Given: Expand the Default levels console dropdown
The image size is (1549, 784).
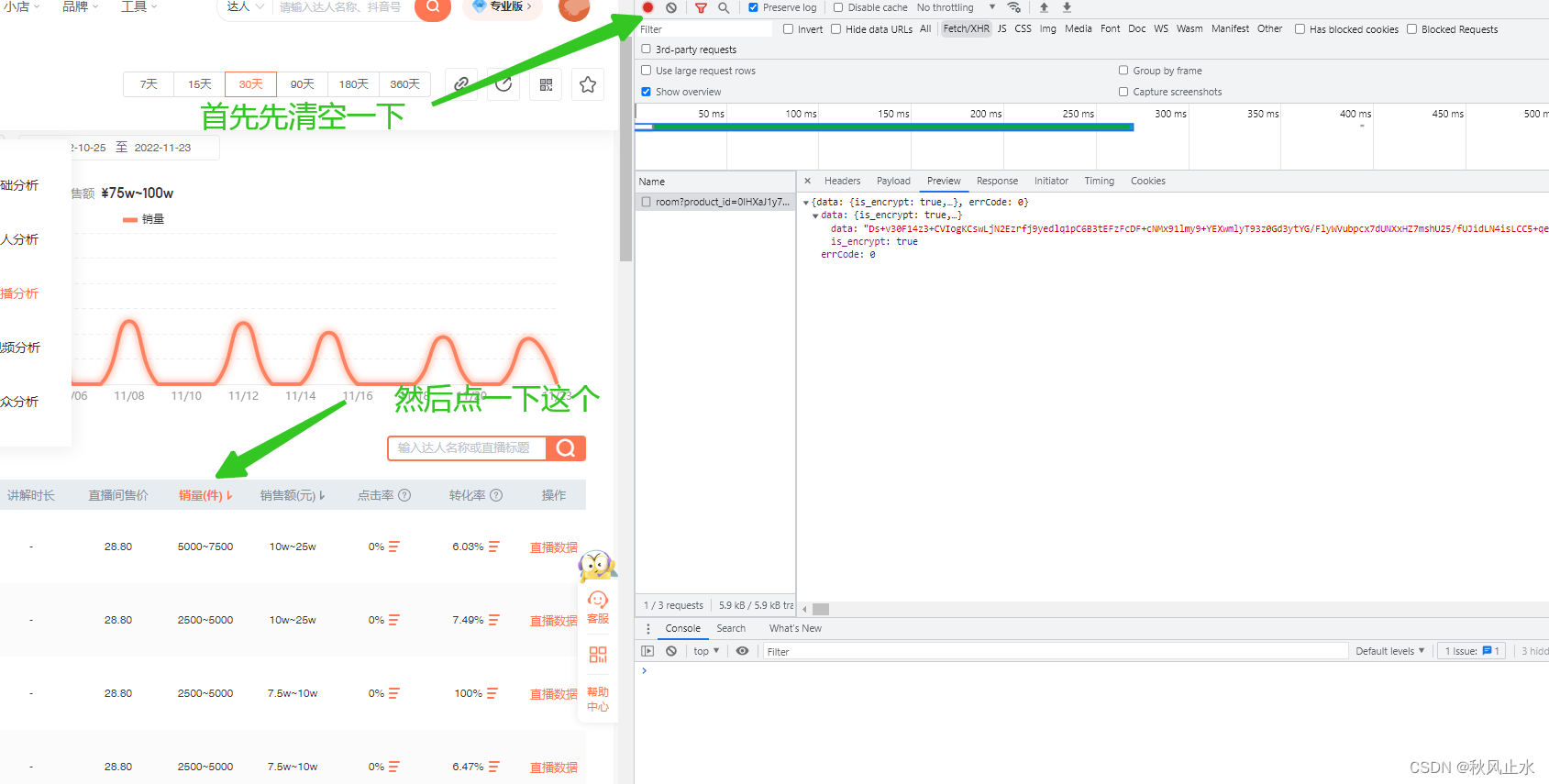Looking at the screenshot, I should click(x=1390, y=651).
